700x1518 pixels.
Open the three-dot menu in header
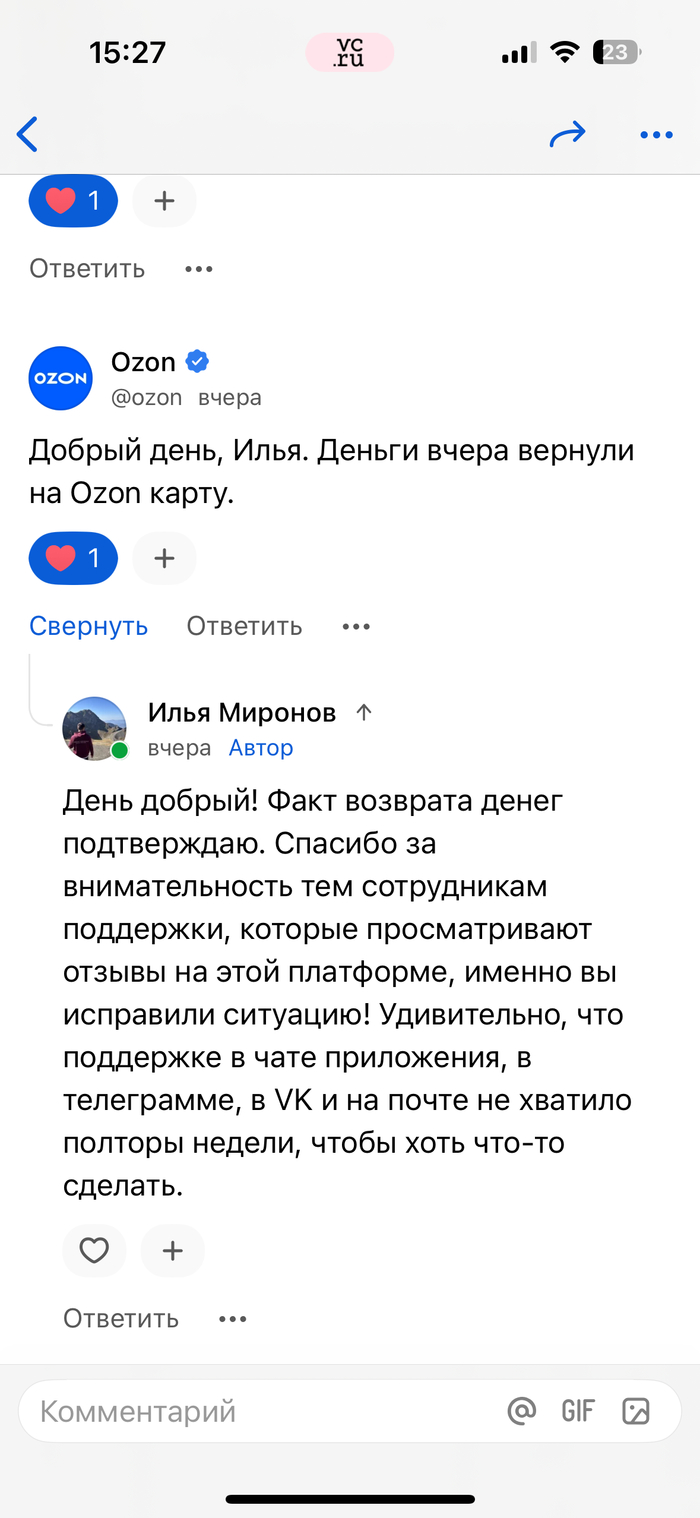[656, 135]
